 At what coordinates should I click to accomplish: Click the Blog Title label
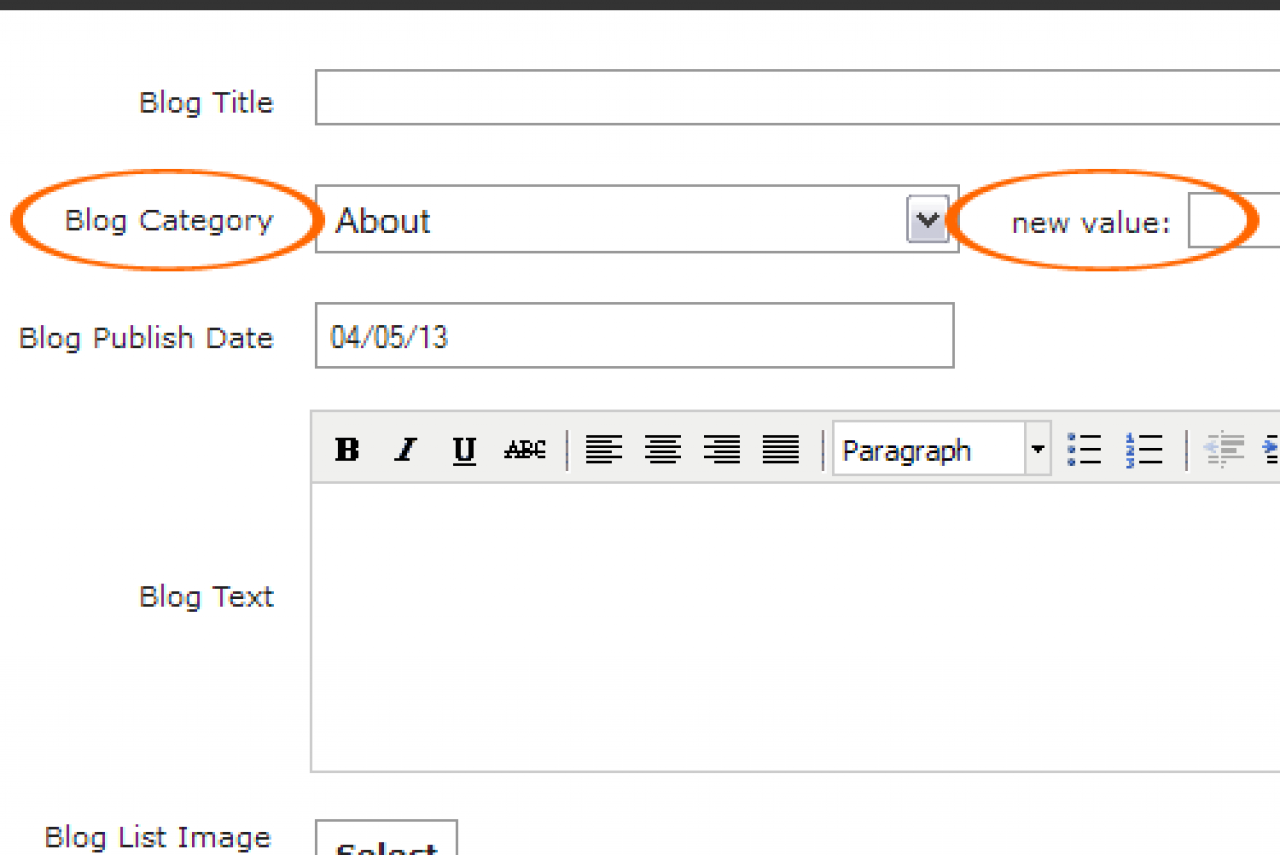[206, 102]
